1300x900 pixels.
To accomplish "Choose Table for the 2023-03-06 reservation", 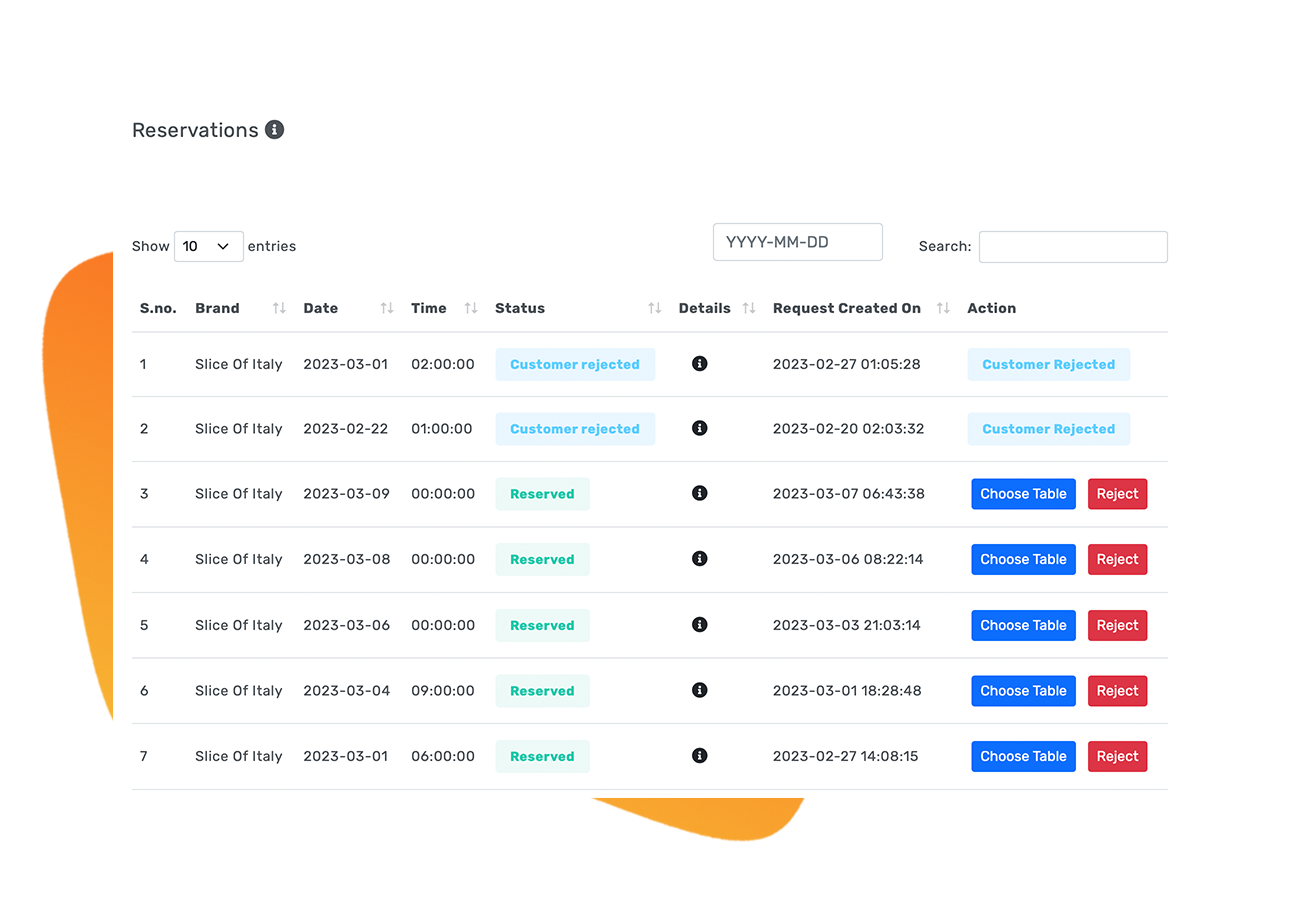I will pyautogui.click(x=1023, y=625).
